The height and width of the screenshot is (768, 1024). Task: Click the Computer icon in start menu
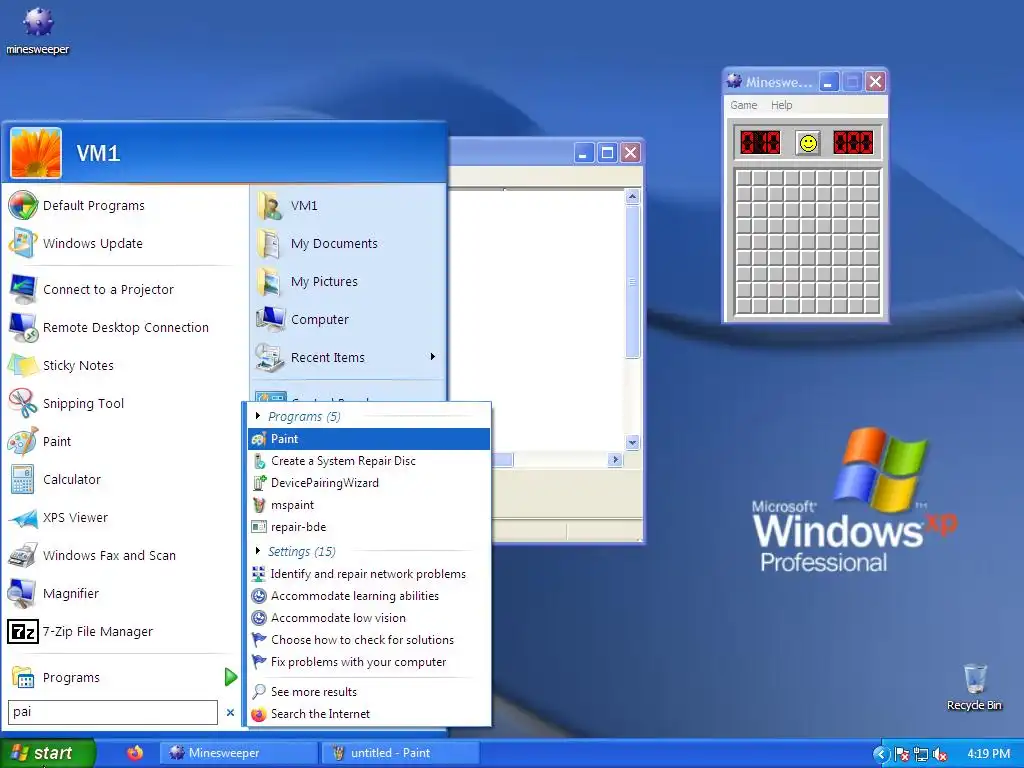pyautogui.click(x=270, y=319)
